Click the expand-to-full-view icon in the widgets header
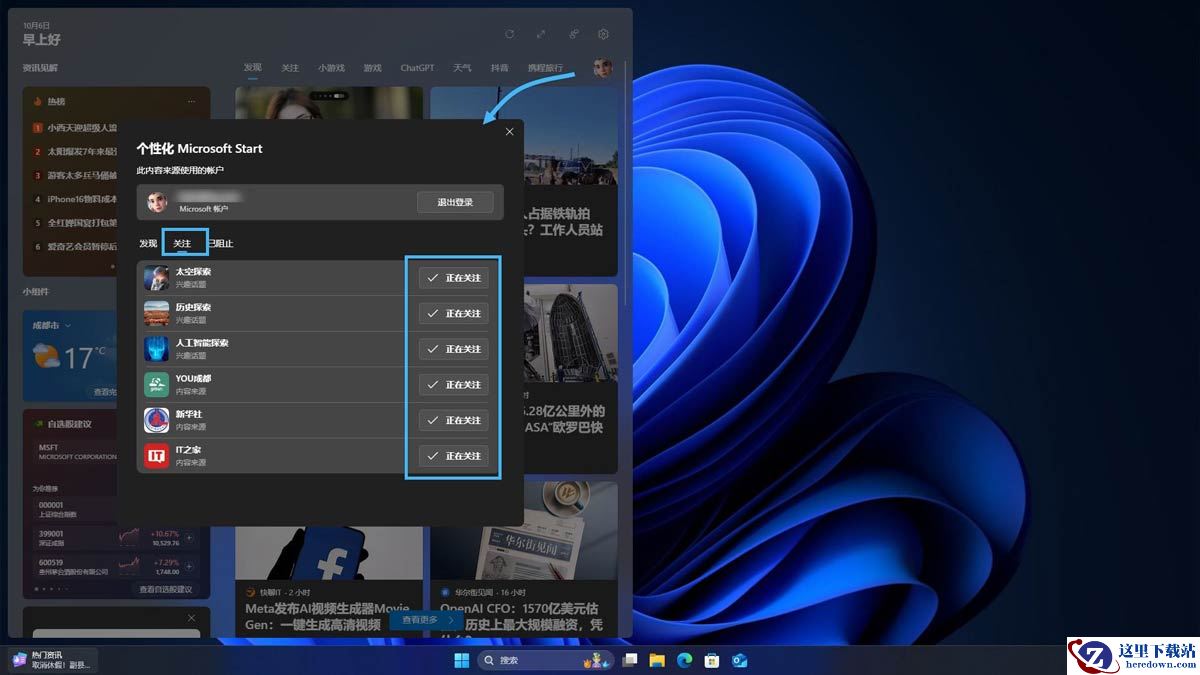Screen dimensions: 1200x675 tap(541, 34)
